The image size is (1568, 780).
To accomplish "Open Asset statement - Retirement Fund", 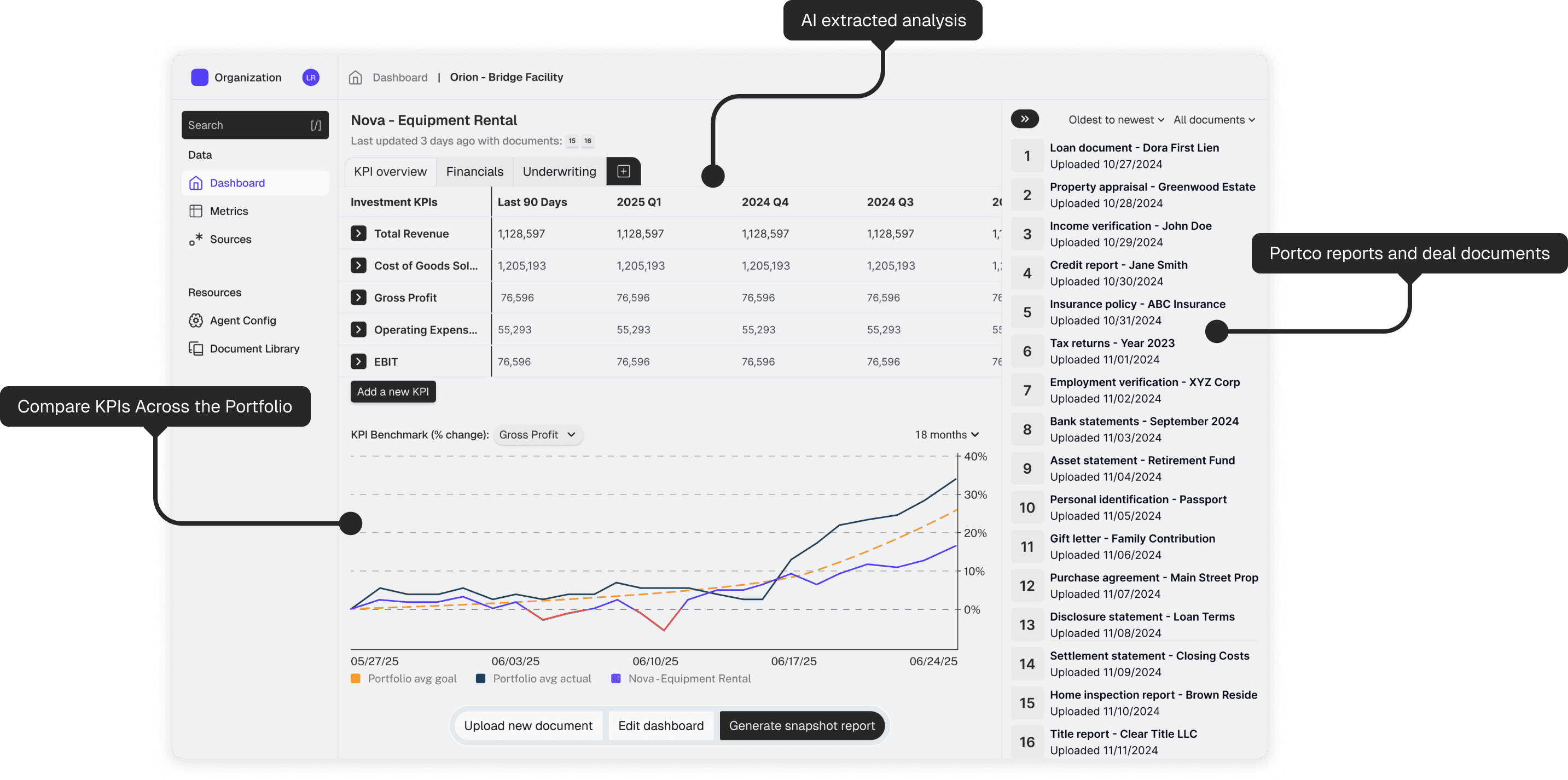I will click(1135, 468).
